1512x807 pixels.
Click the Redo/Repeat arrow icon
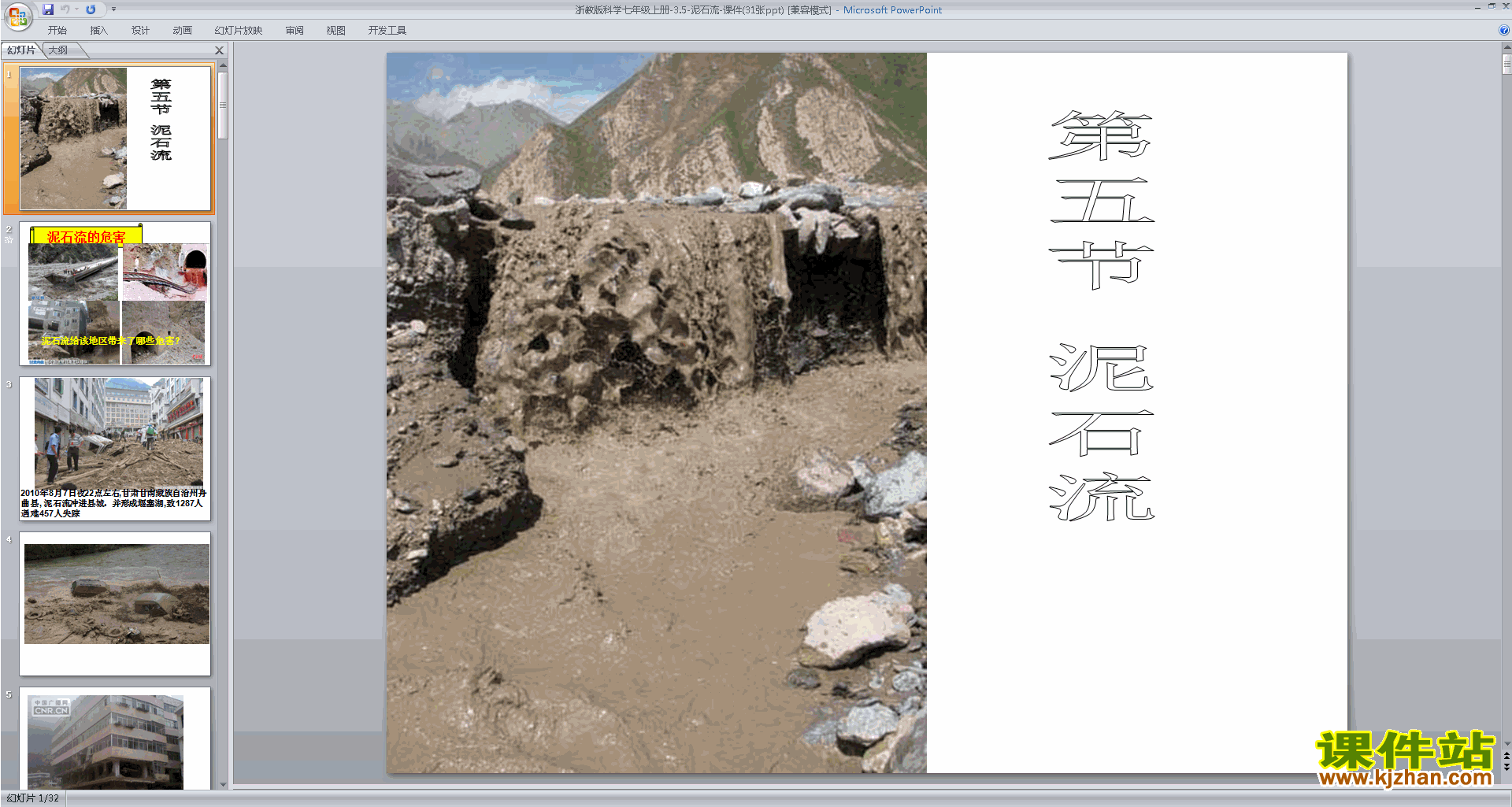point(91,9)
